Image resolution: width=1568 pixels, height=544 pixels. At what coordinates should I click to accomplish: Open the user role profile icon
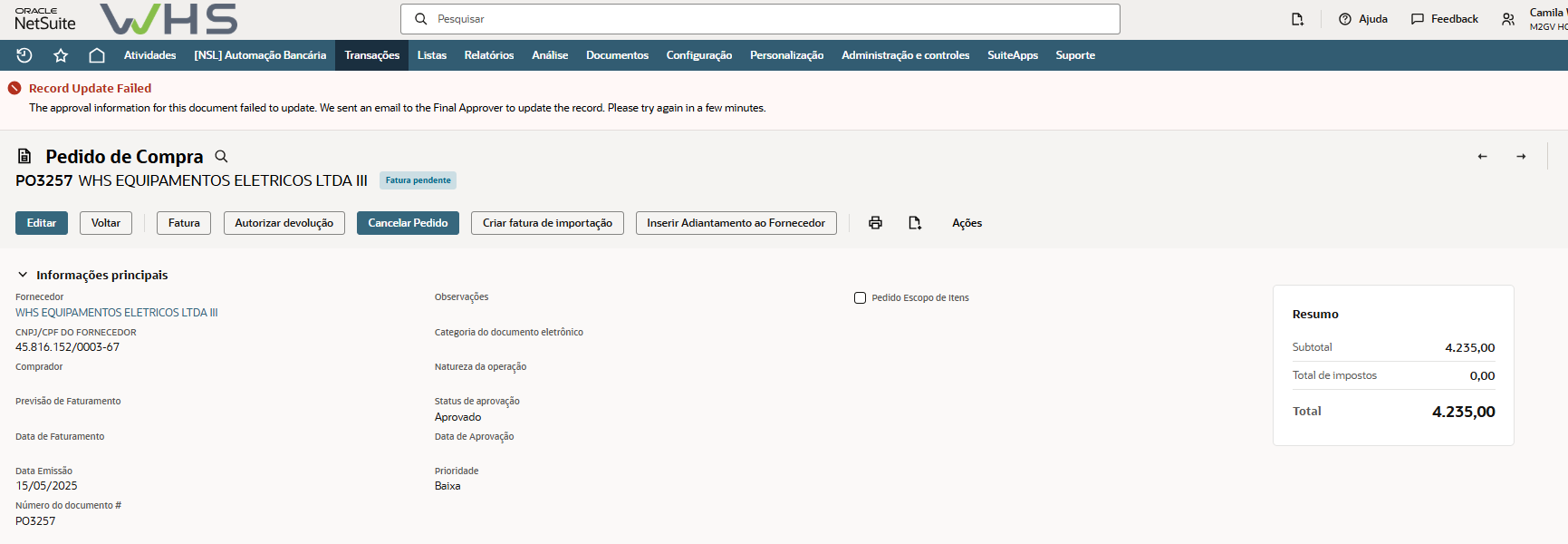[1508, 19]
